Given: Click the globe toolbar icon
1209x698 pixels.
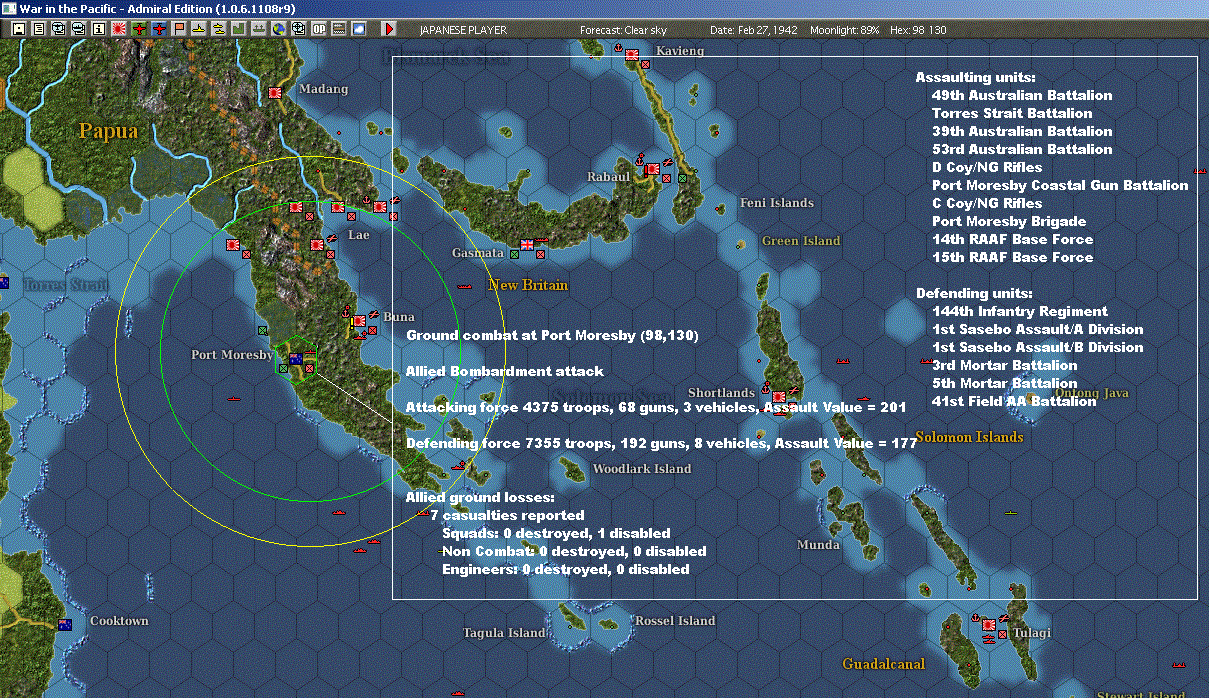Looking at the screenshot, I should point(279,29).
